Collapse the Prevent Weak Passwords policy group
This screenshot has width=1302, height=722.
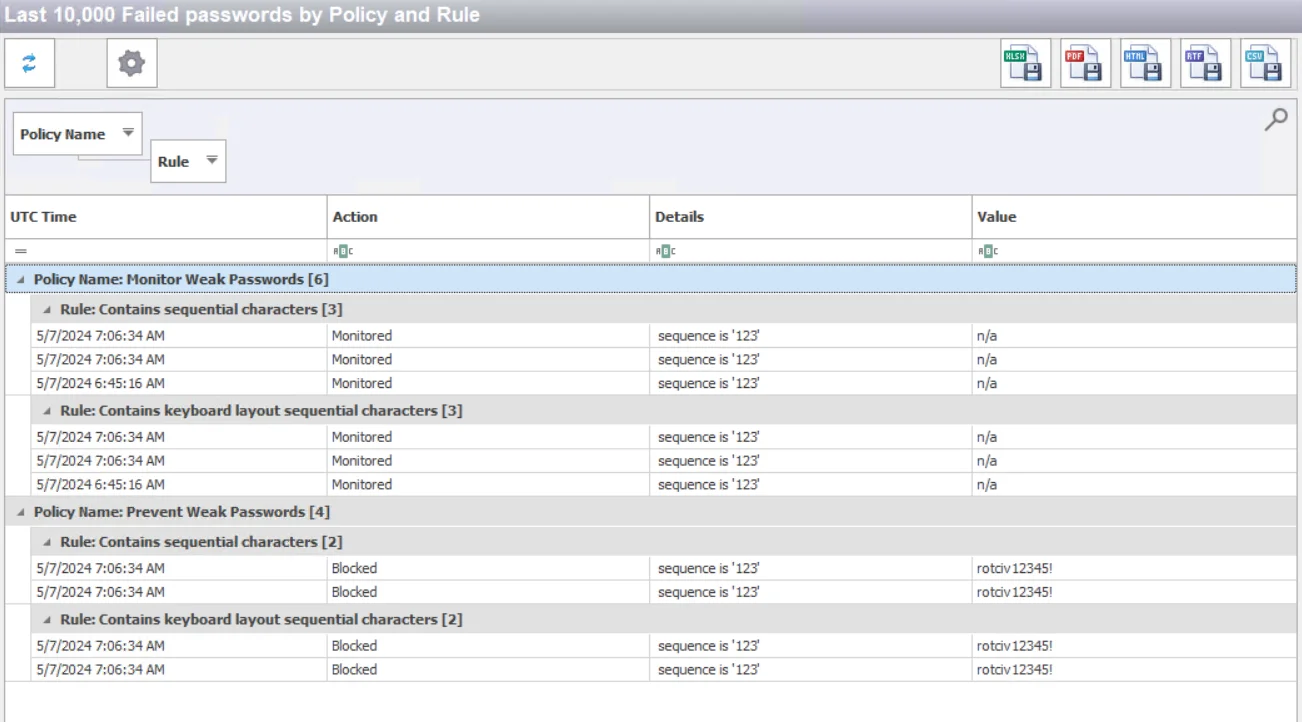pyautogui.click(x=20, y=512)
